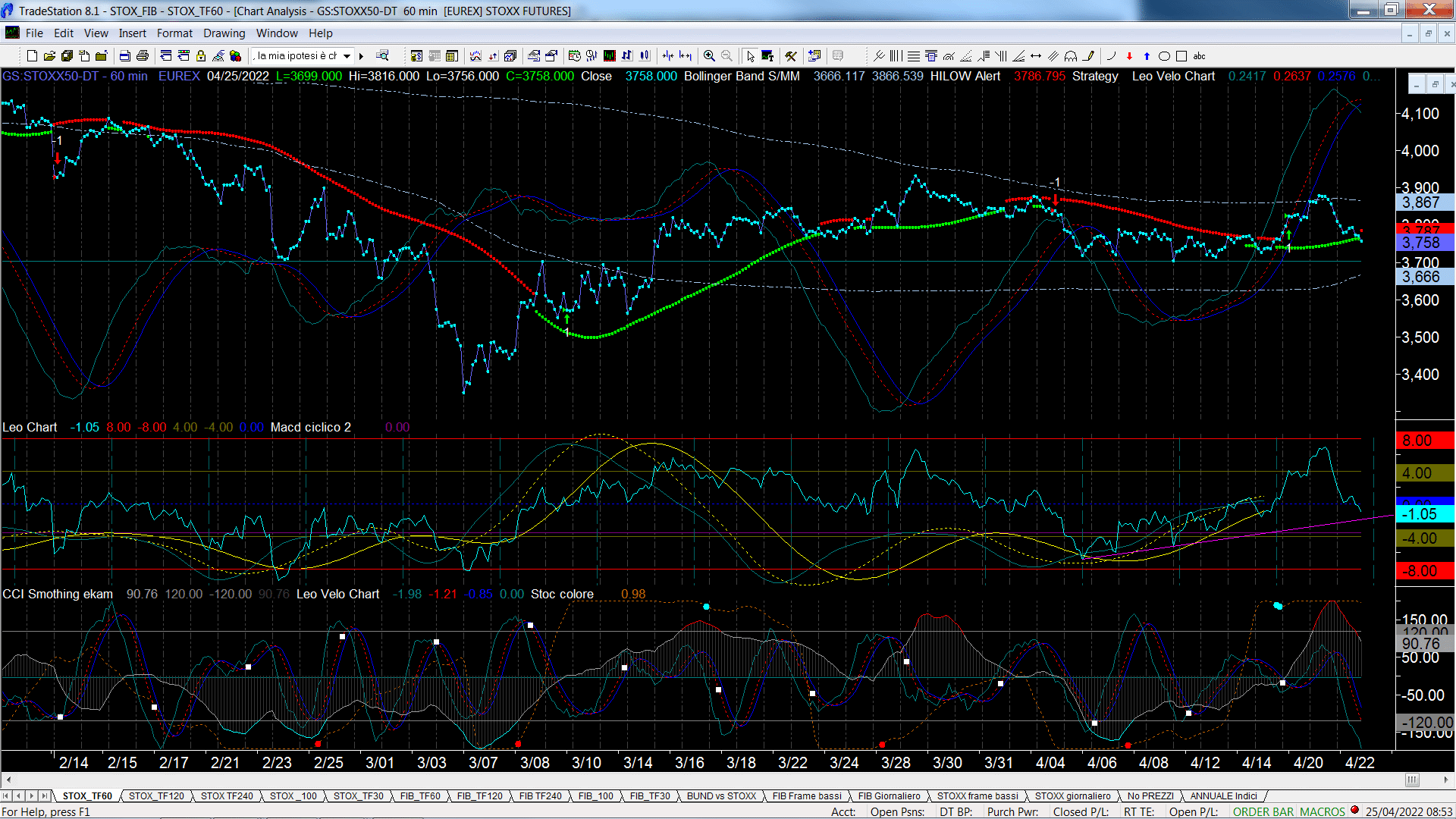Image resolution: width=1456 pixels, height=819 pixels.
Task: Switch to the No PREZZI tab
Action: tap(1150, 795)
